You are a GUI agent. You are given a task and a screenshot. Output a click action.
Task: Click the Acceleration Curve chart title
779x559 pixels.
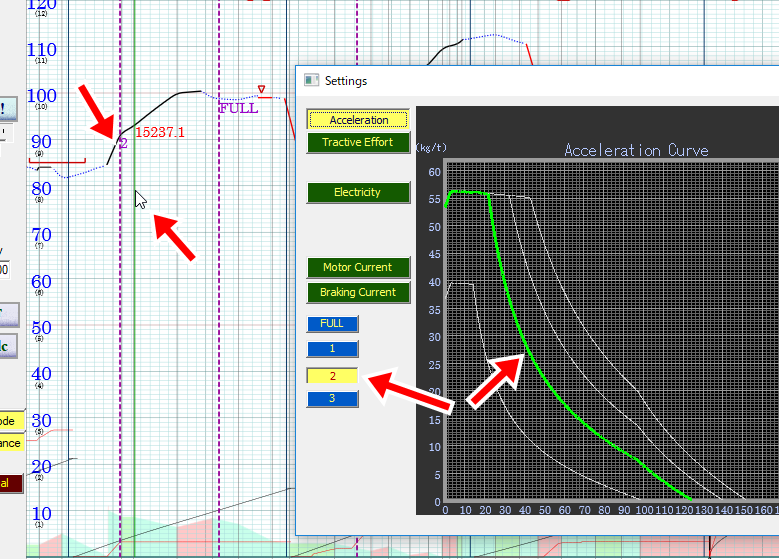[636, 150]
